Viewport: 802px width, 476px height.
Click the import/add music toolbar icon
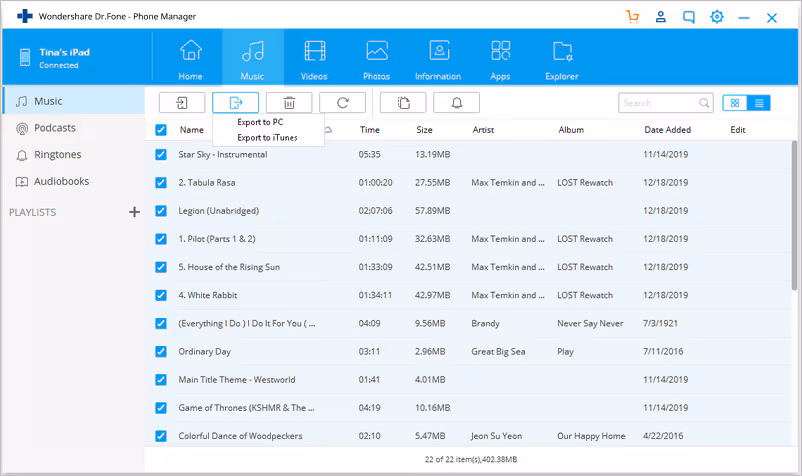point(182,103)
